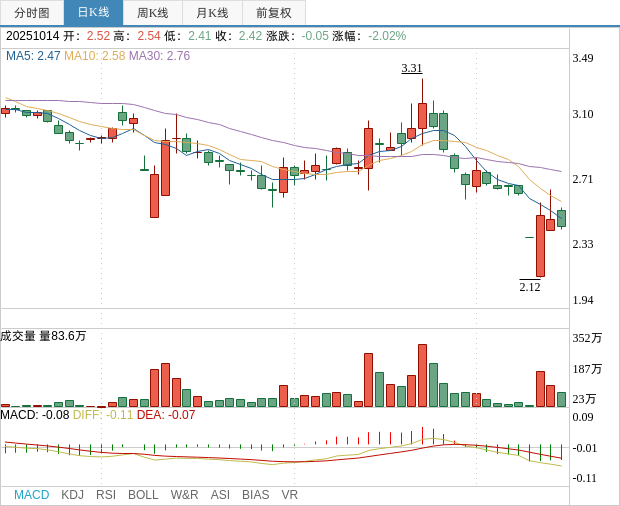
Task: Click the 23万 volume axis label
Action: [x=584, y=399]
